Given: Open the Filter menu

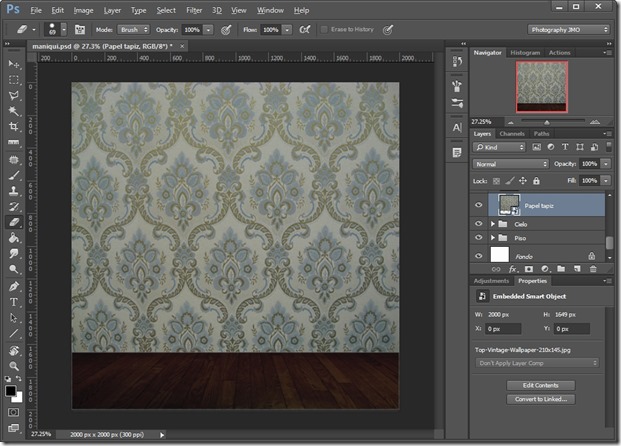Looking at the screenshot, I should (x=194, y=10).
